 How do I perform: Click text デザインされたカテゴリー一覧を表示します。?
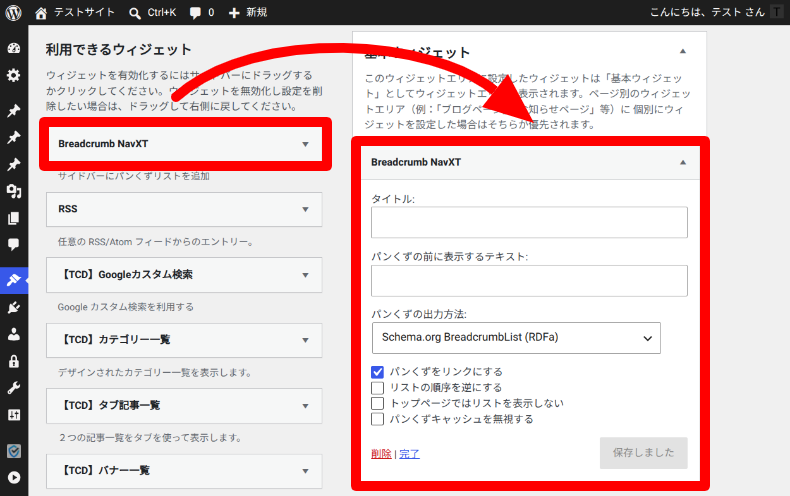155,373
